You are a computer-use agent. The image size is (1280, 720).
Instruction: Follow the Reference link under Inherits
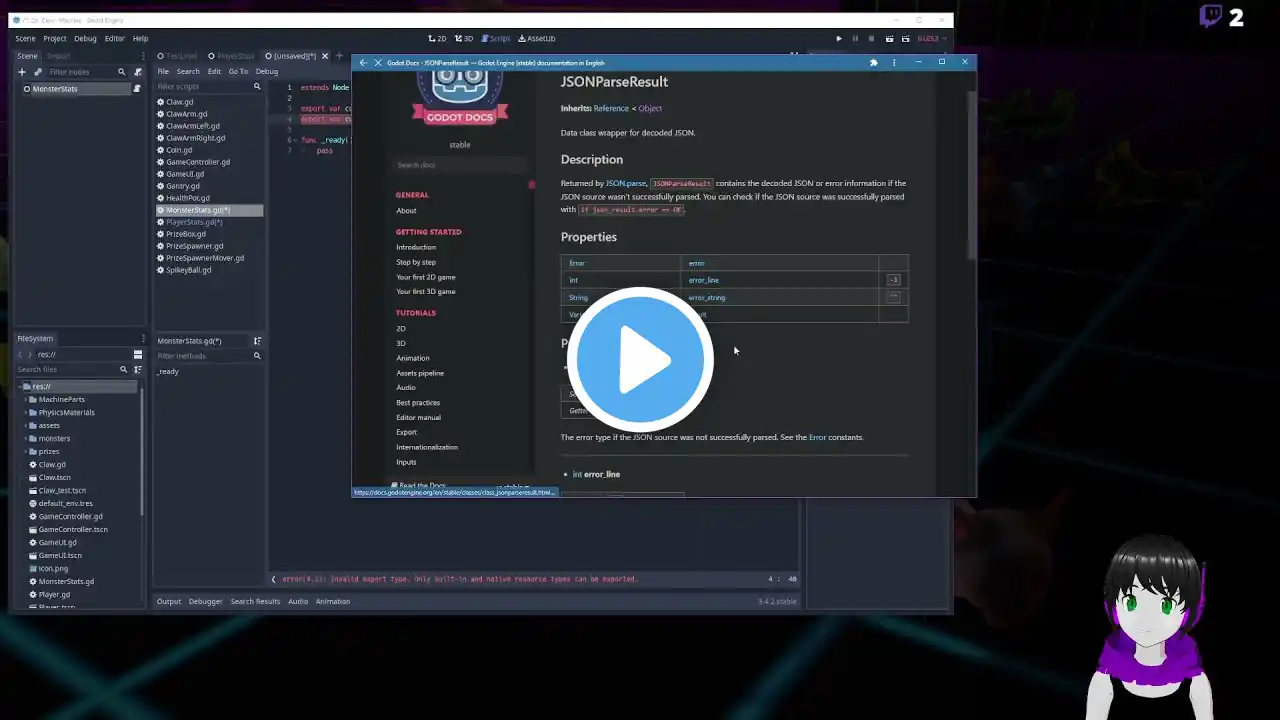click(x=611, y=108)
